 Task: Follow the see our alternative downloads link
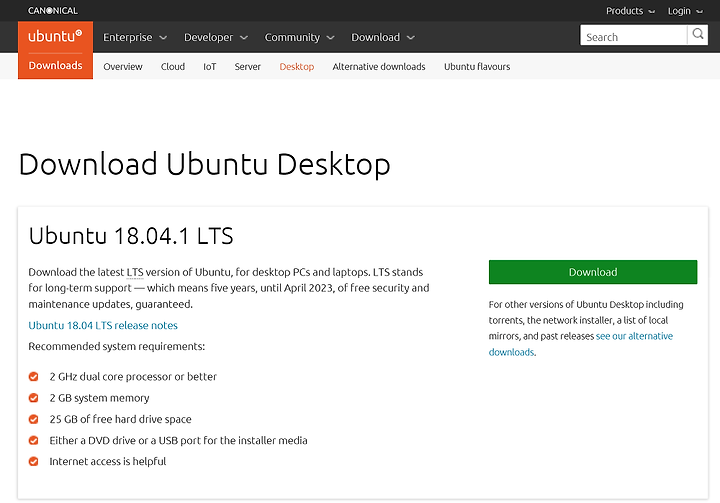(x=581, y=344)
